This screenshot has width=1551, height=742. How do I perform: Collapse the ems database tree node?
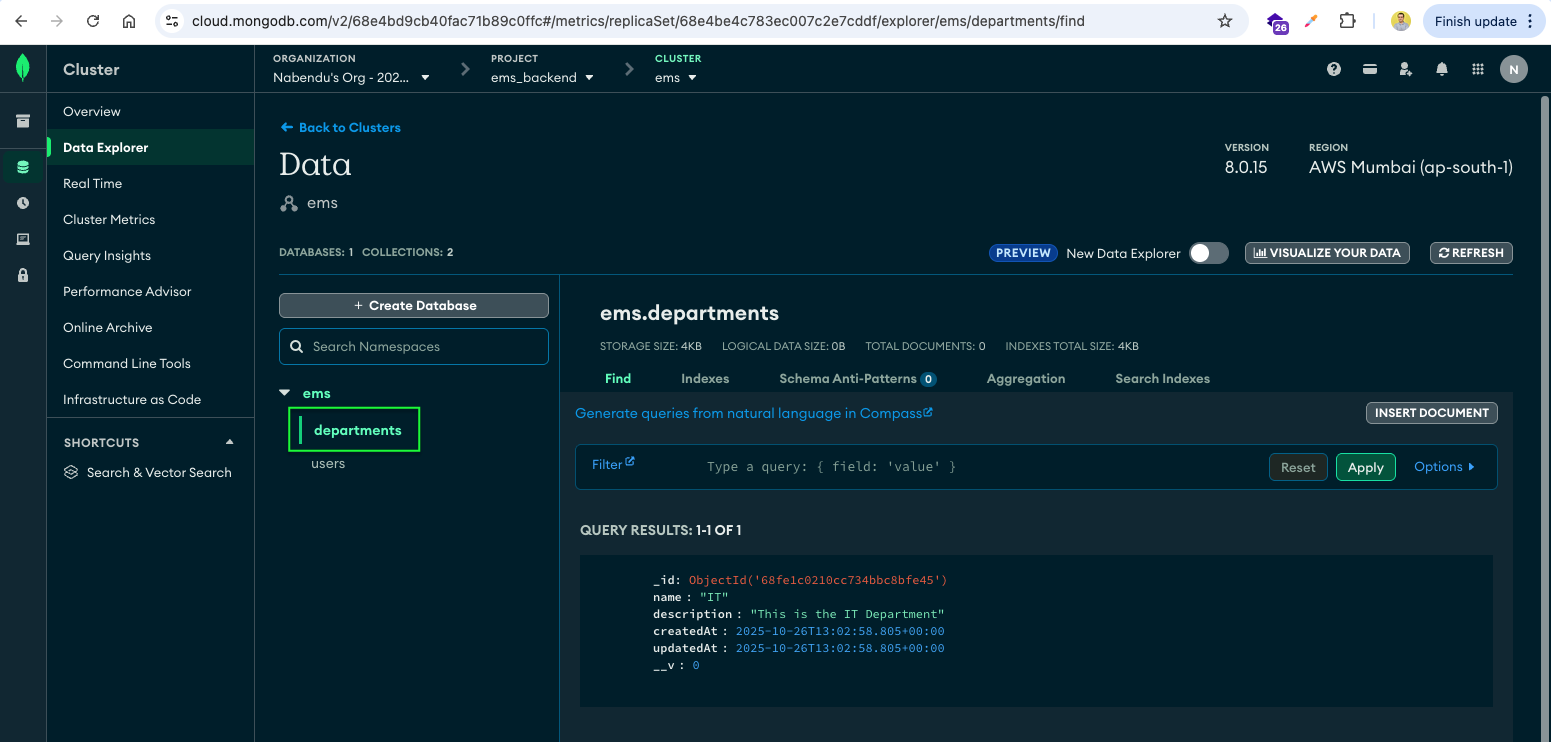284,393
